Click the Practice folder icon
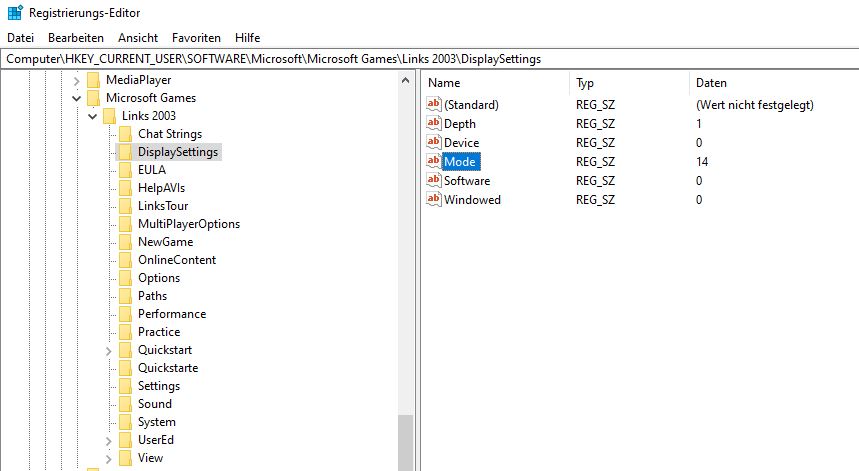 click(125, 332)
